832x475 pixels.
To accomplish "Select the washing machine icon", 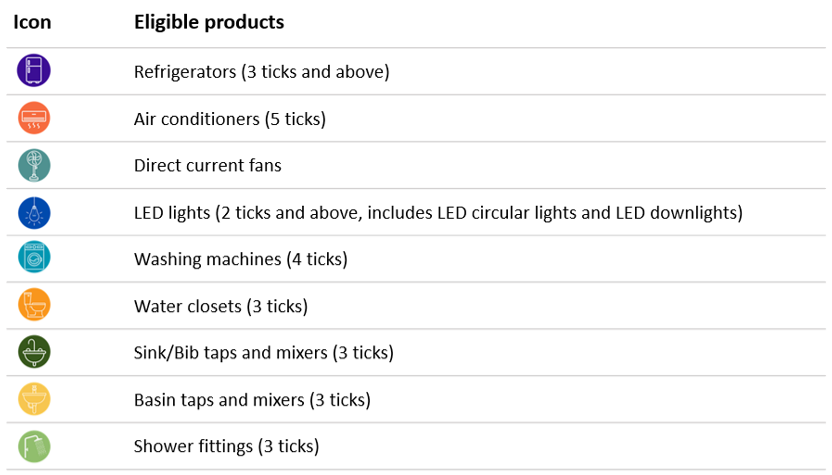I will [x=34, y=257].
